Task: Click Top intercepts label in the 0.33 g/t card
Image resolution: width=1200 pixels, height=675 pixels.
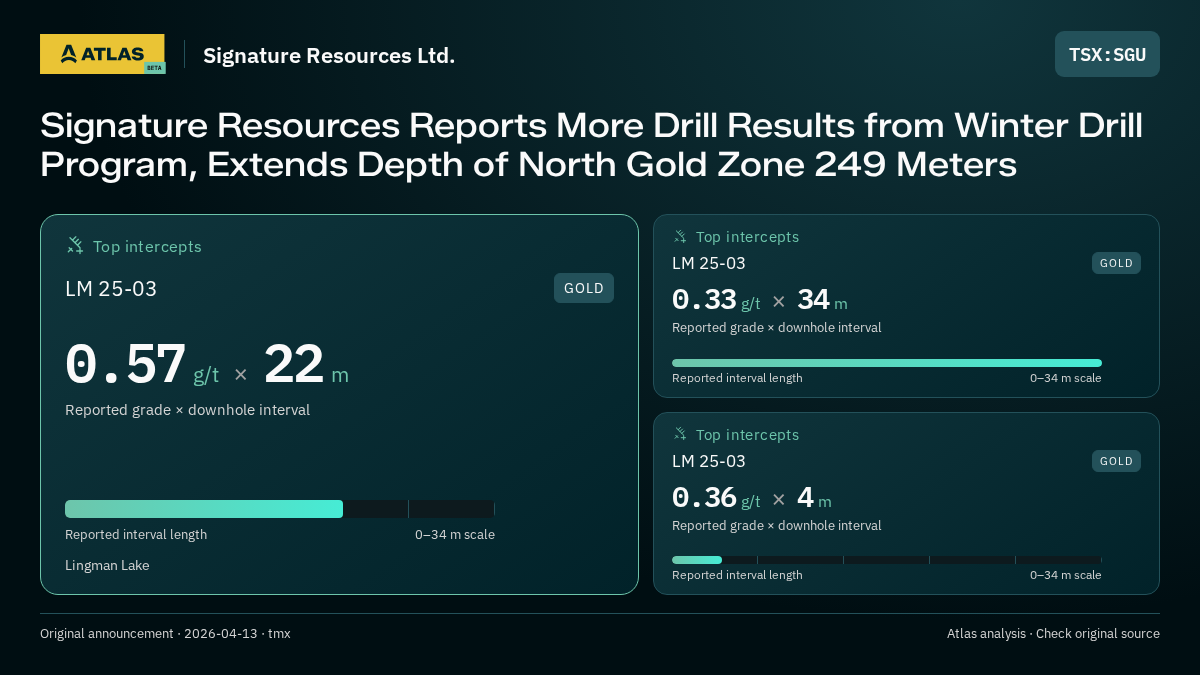Action: 747,237
